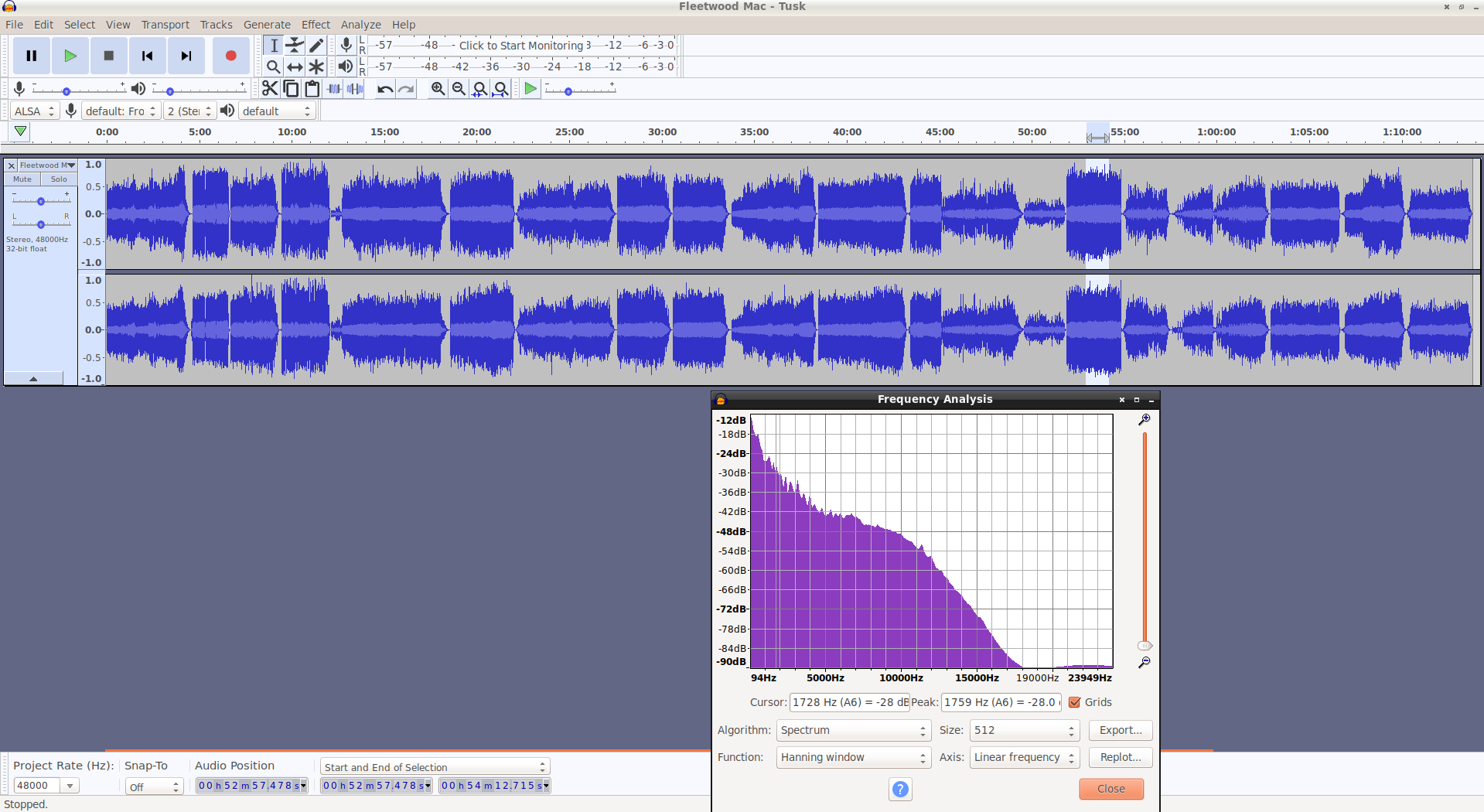1484x812 pixels.
Task: Zoom out the Frequency Analysis plot
Action: point(1145,662)
